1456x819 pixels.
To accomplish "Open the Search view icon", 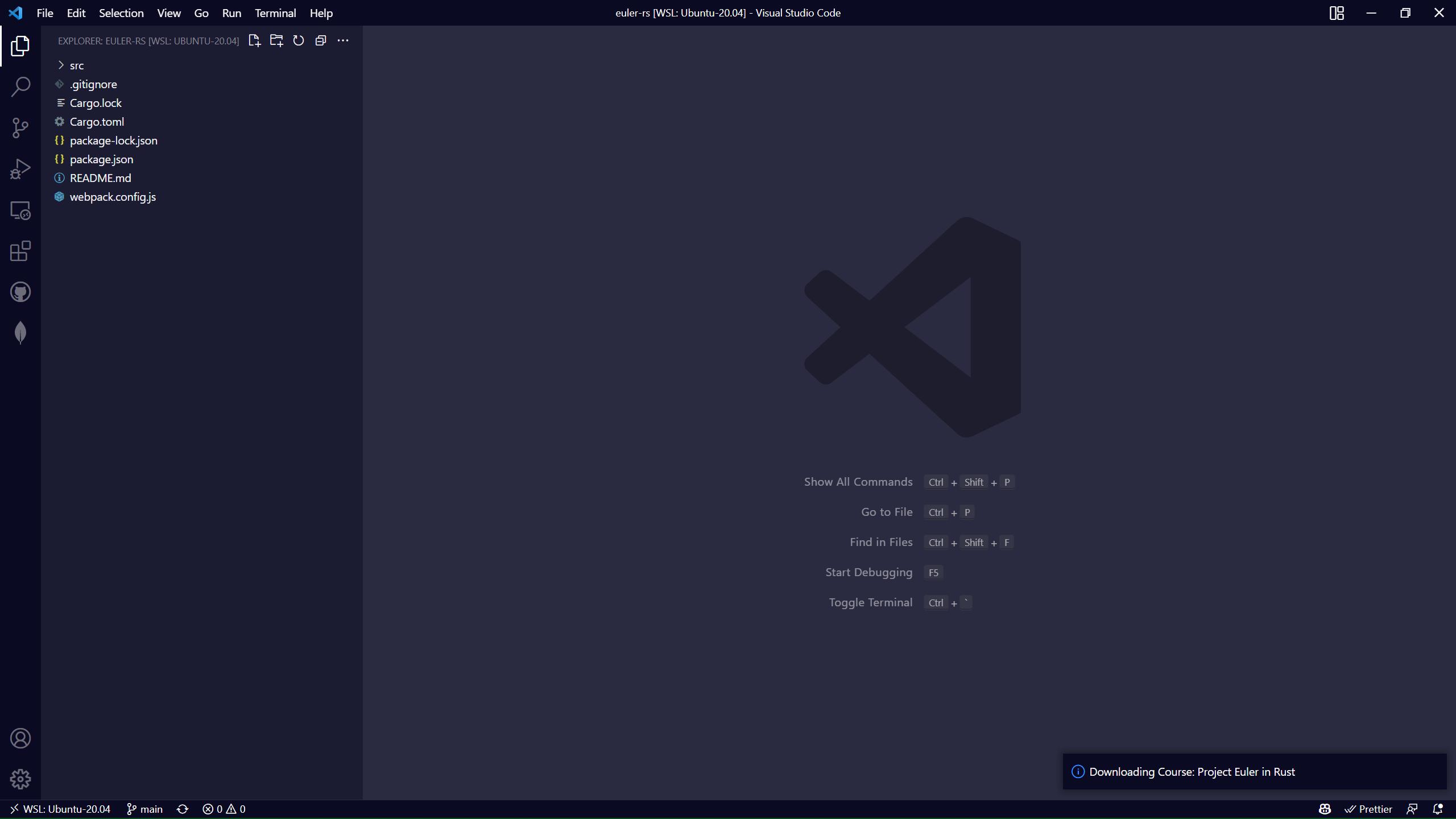I will [x=20, y=87].
